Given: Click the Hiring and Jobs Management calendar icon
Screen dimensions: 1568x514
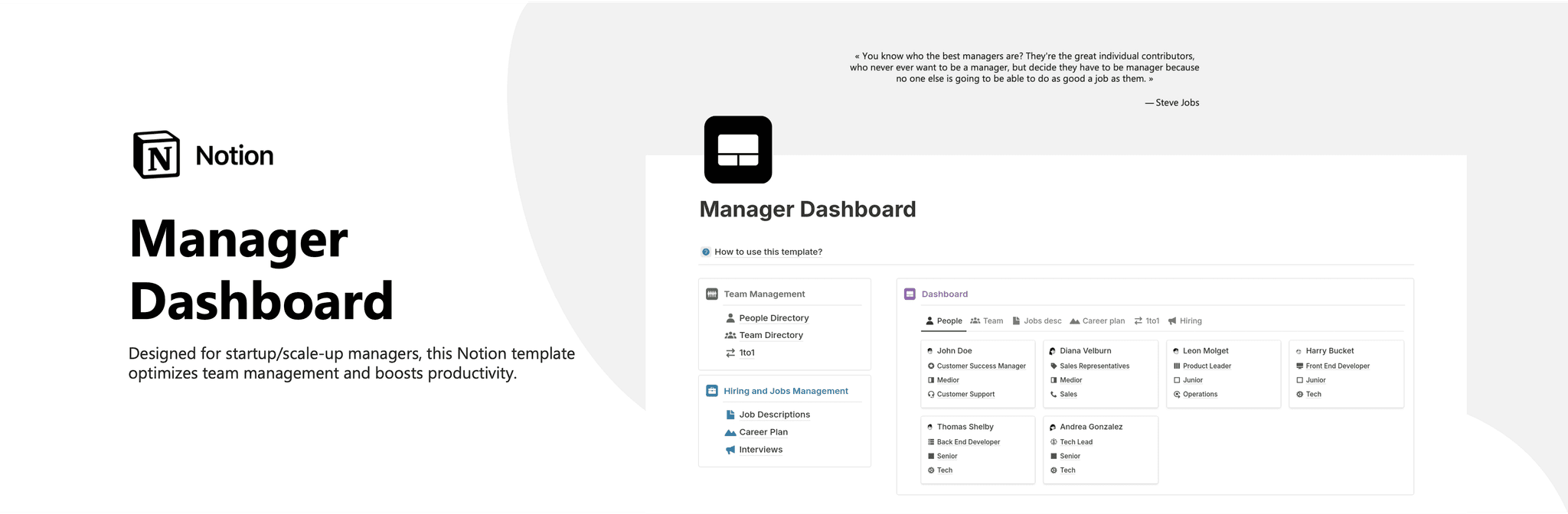Looking at the screenshot, I should pyautogui.click(x=712, y=391).
